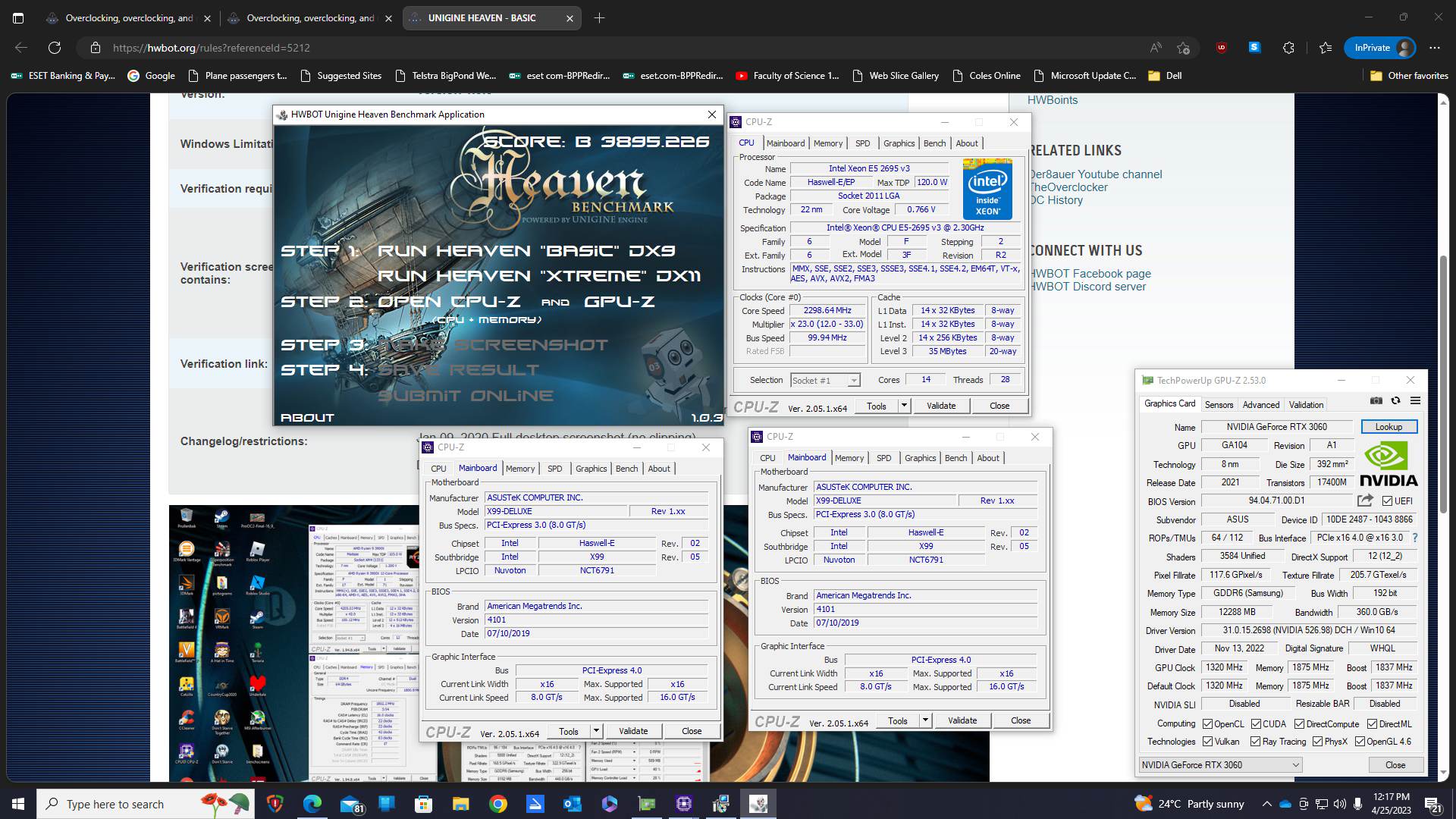Open CPU-Z taskbar icon
Viewport: 1456px width, 819px height.
[x=684, y=804]
